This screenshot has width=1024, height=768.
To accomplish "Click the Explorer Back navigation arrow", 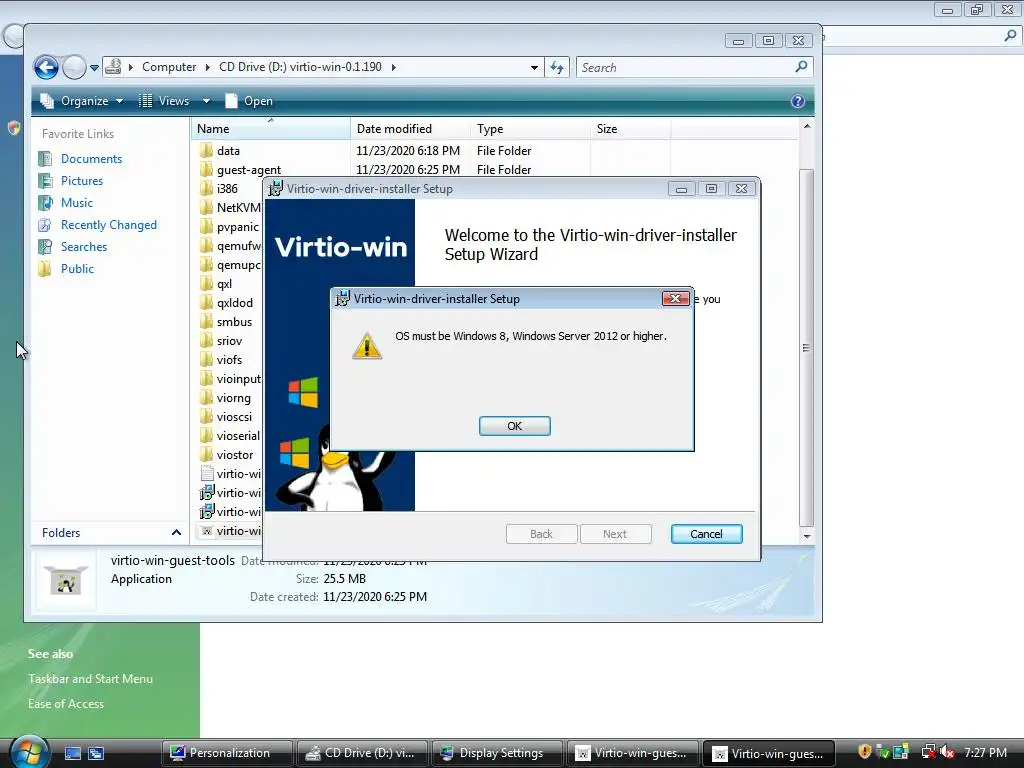I will click(46, 67).
